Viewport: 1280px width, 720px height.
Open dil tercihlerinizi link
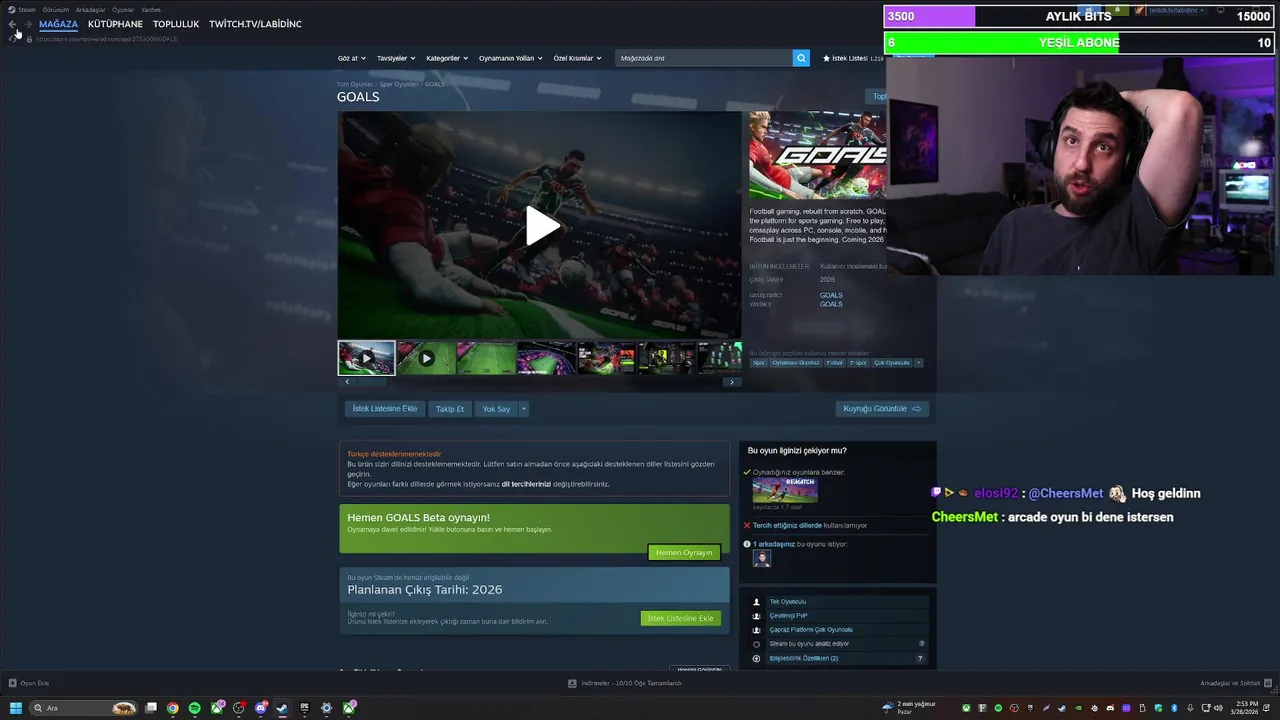click(526, 484)
